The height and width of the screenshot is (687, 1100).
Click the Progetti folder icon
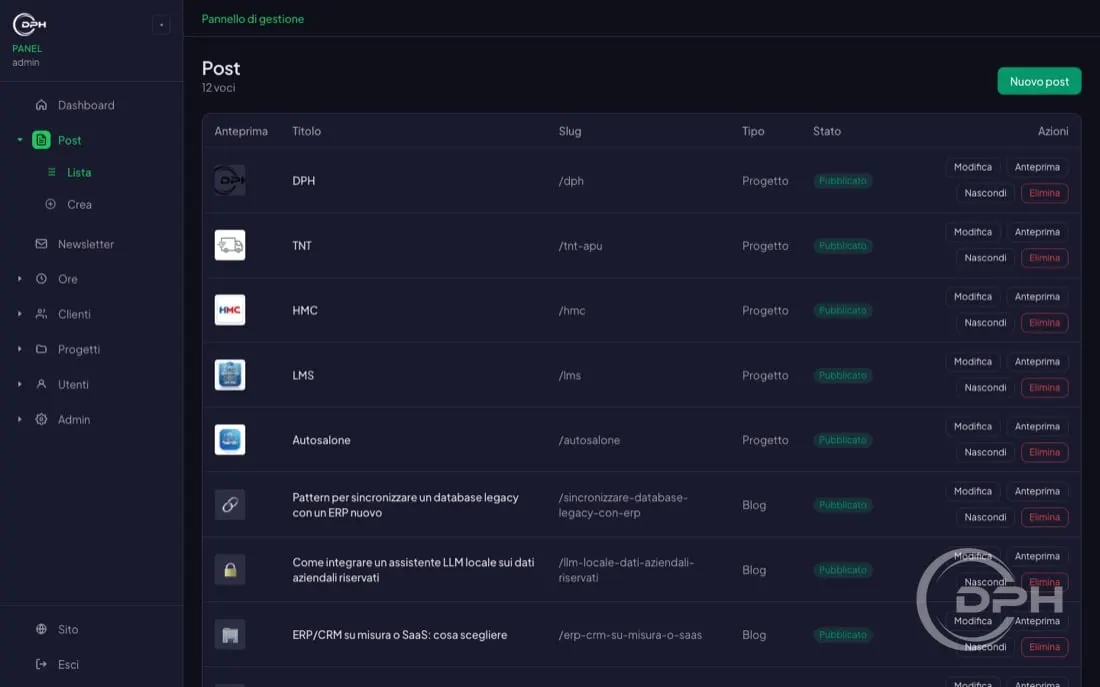pos(41,349)
